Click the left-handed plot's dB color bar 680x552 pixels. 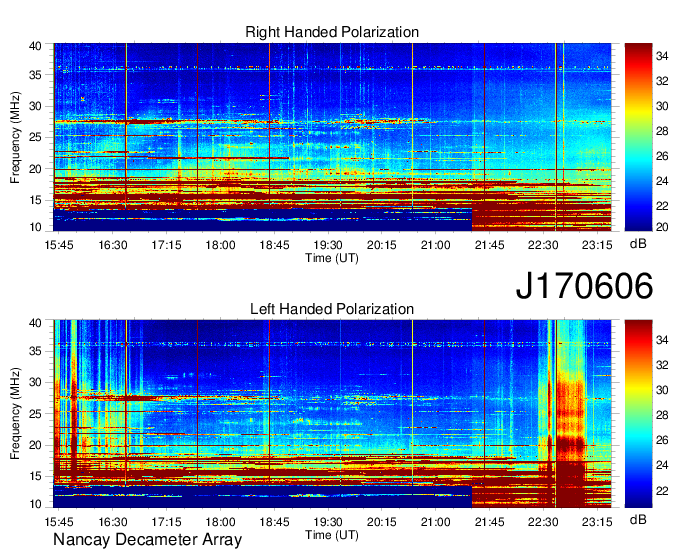point(638,414)
